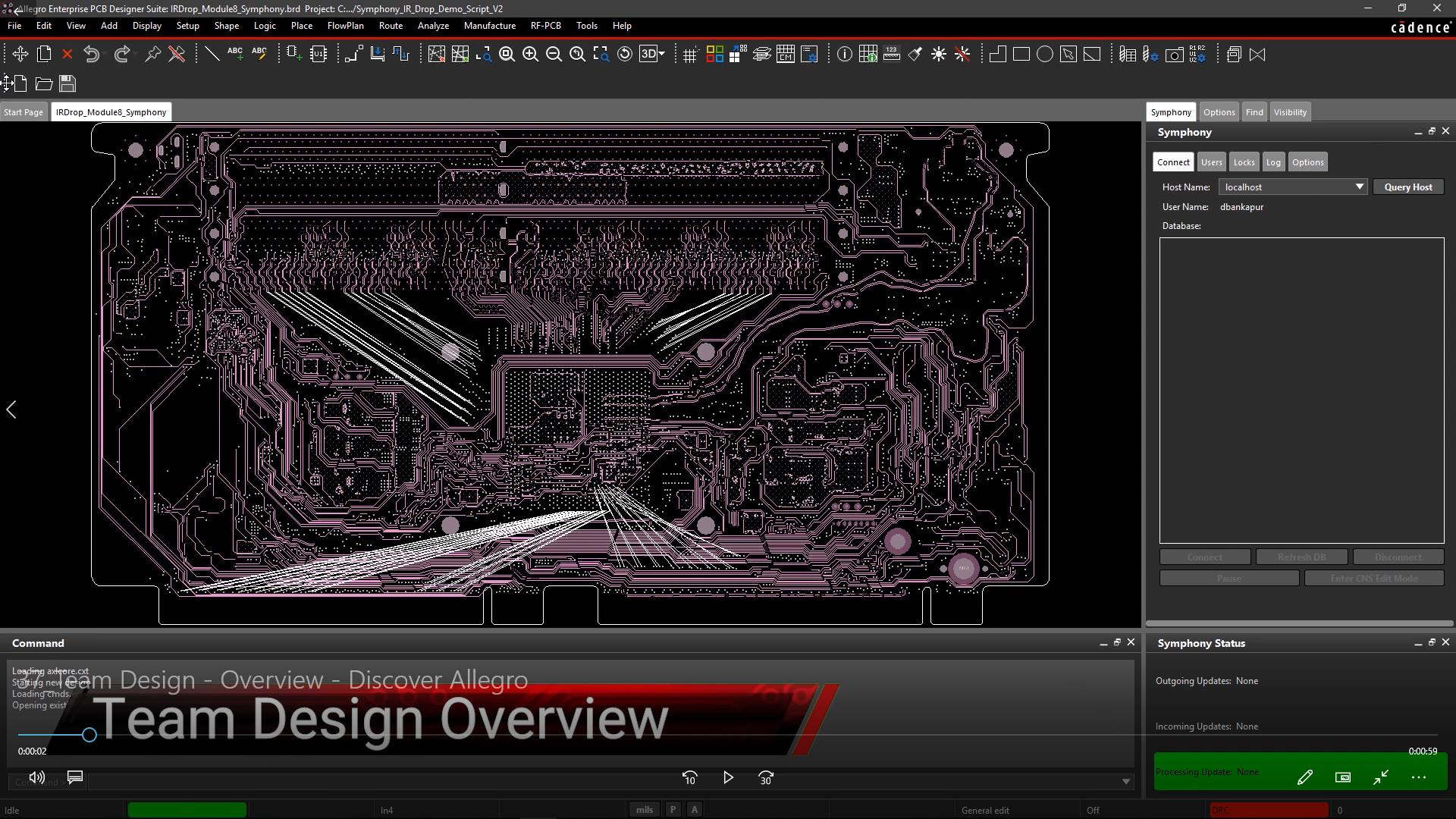The width and height of the screenshot is (1456, 819).
Task: Open the FlowPlan menu
Action: pyautogui.click(x=346, y=25)
